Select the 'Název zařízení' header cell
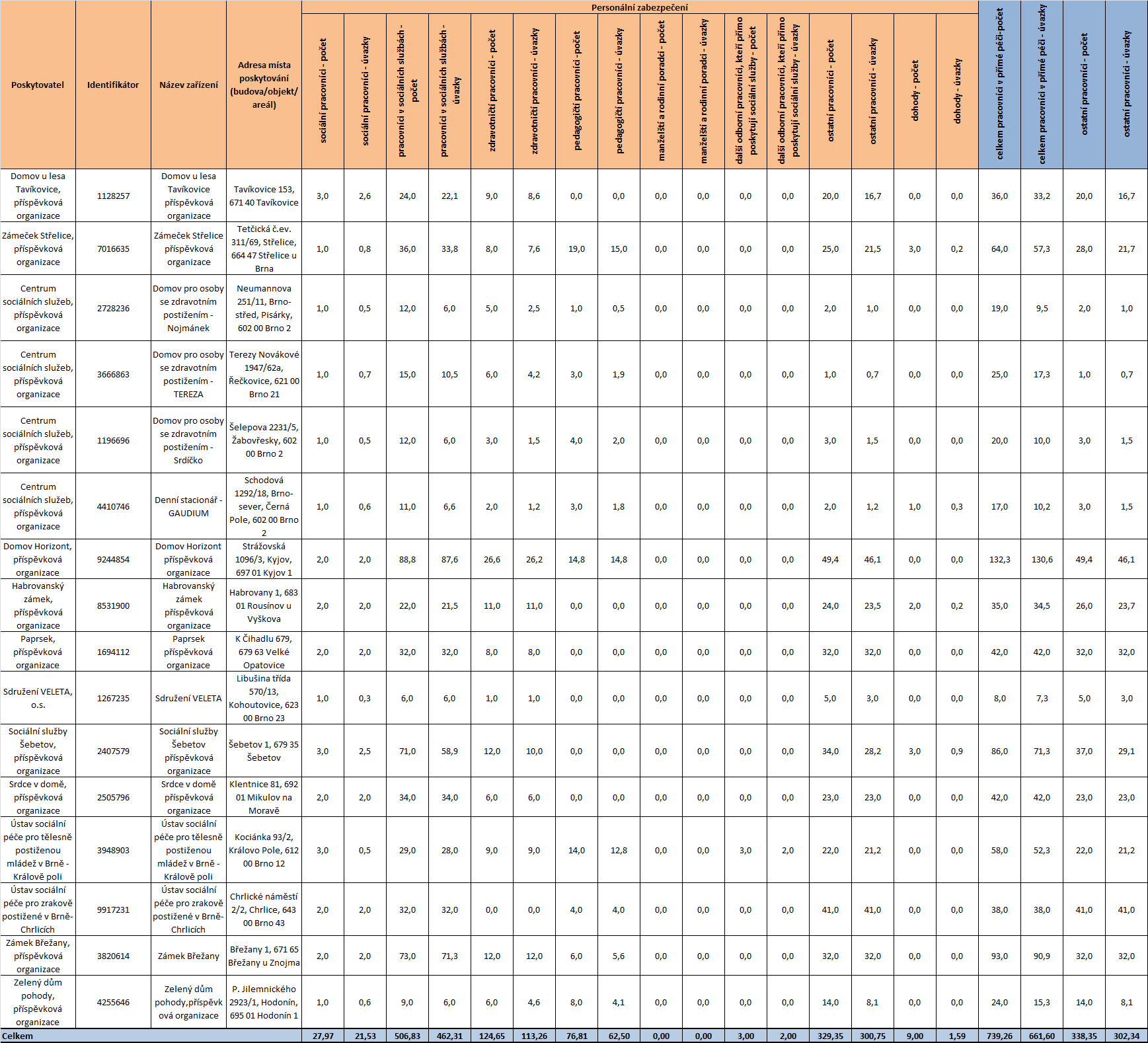Viewport: 1148px width, 1043px height. (188, 85)
